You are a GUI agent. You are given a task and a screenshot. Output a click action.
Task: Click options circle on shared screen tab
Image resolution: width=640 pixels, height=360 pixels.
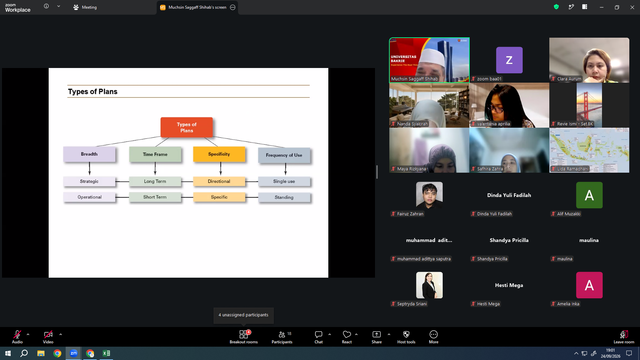233,7
